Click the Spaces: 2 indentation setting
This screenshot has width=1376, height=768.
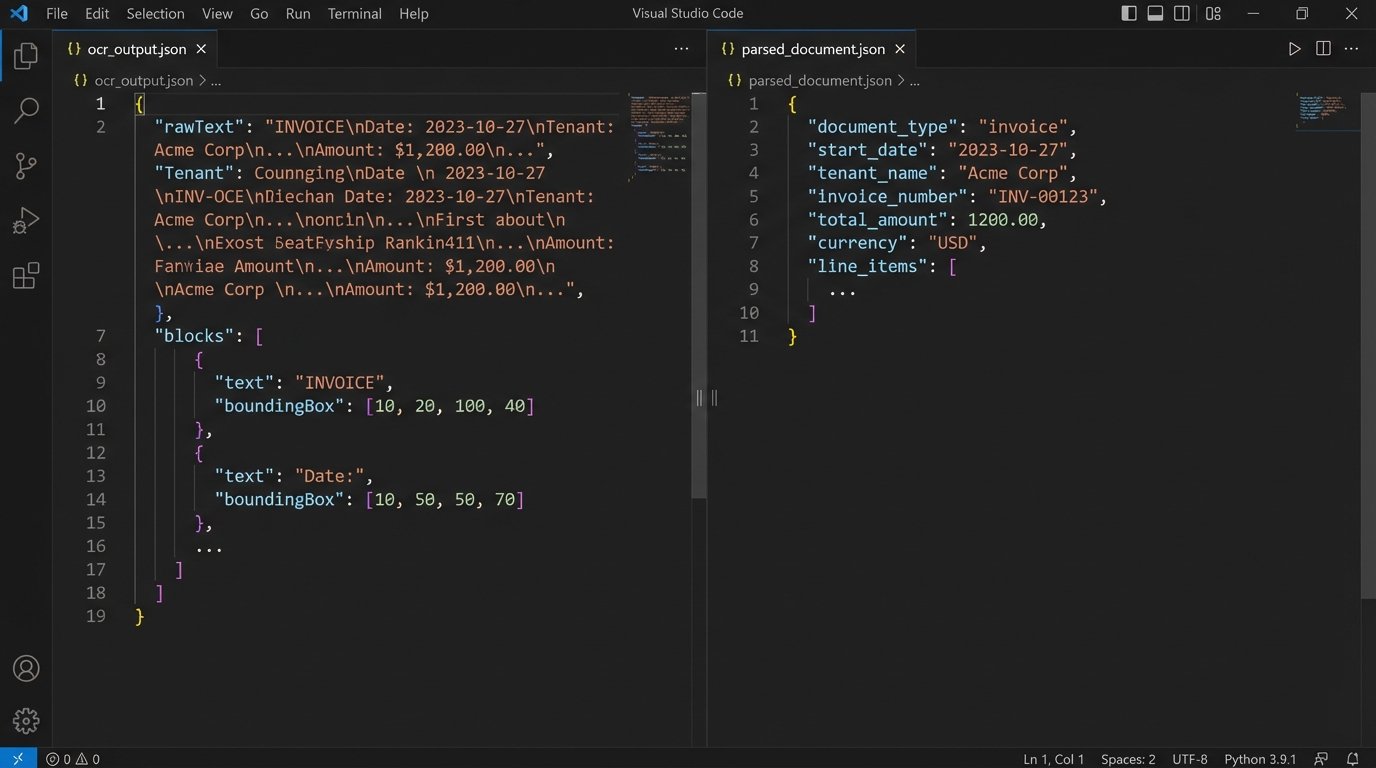[1128, 759]
